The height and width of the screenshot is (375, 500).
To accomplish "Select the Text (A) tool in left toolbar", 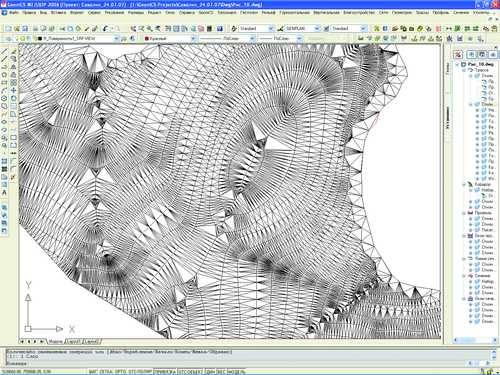I will [4, 193].
